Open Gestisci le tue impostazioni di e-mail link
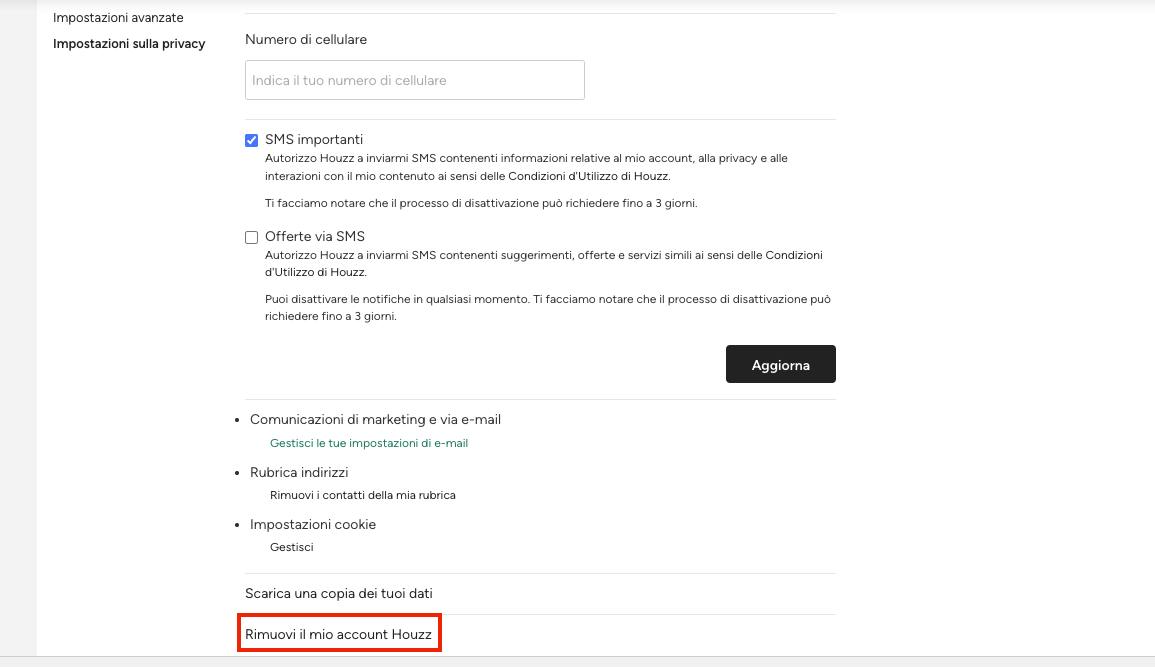The height and width of the screenshot is (667, 1155). [x=368, y=443]
